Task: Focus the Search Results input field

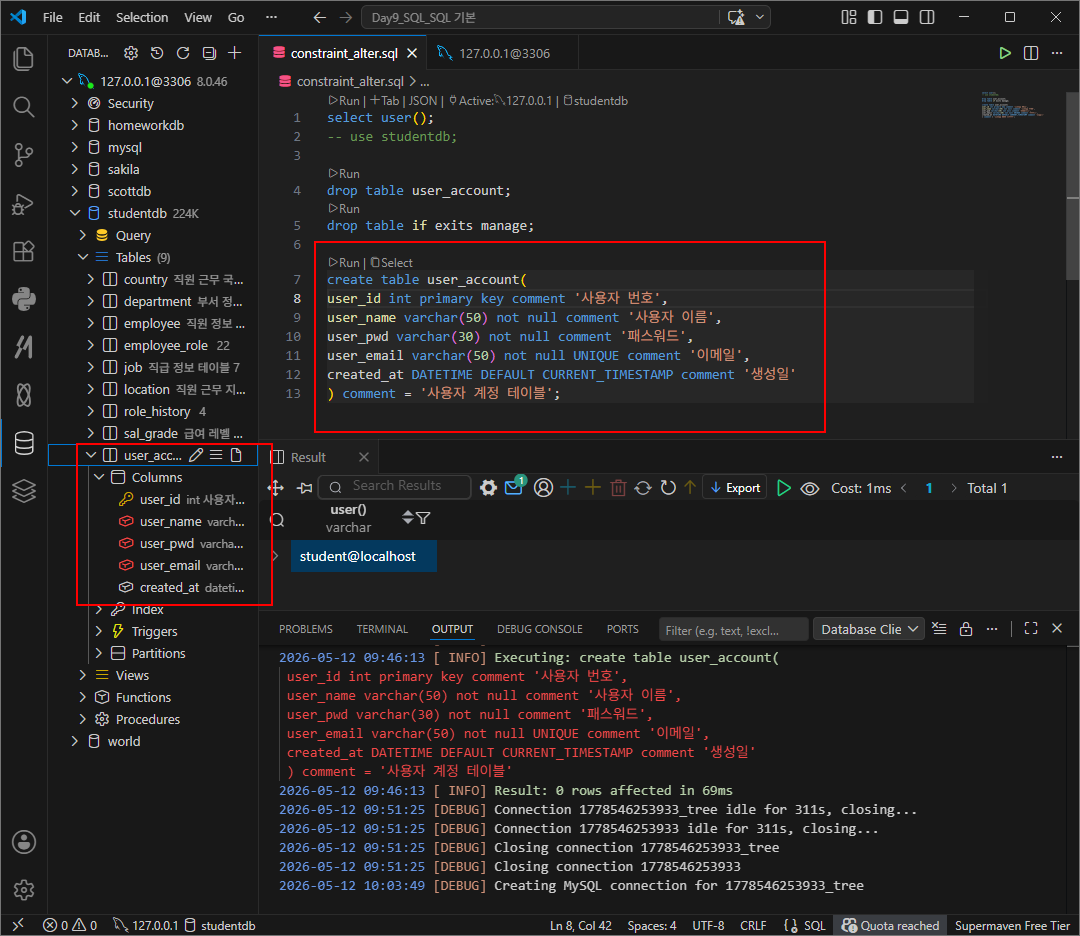Action: point(396,486)
